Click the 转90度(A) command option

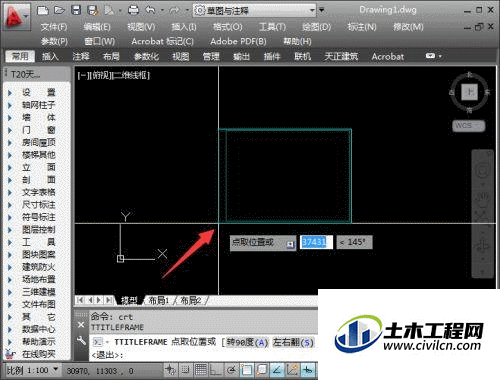coord(247,342)
